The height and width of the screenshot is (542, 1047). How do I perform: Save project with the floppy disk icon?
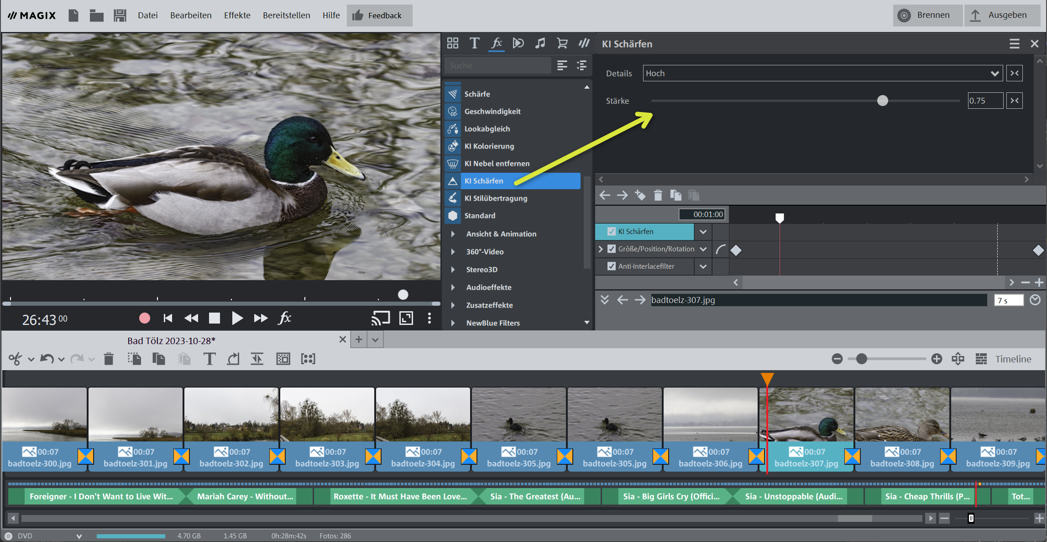[120, 15]
